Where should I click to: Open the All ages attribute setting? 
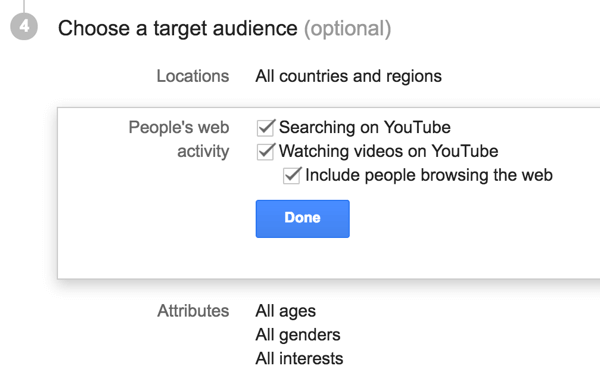pyautogui.click(x=285, y=311)
